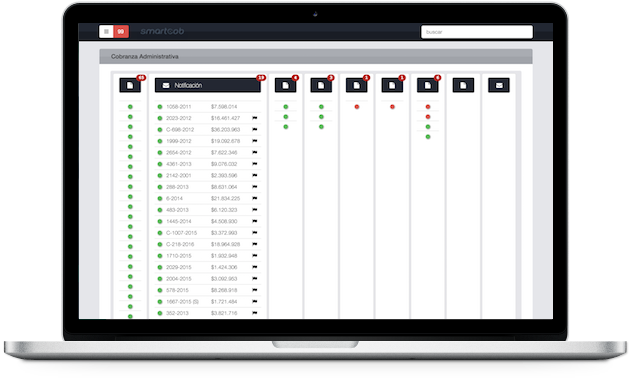Viewport: 632px width, 378px height.
Task: Click the flag icon on row C-698-2012
Action: [255, 129]
